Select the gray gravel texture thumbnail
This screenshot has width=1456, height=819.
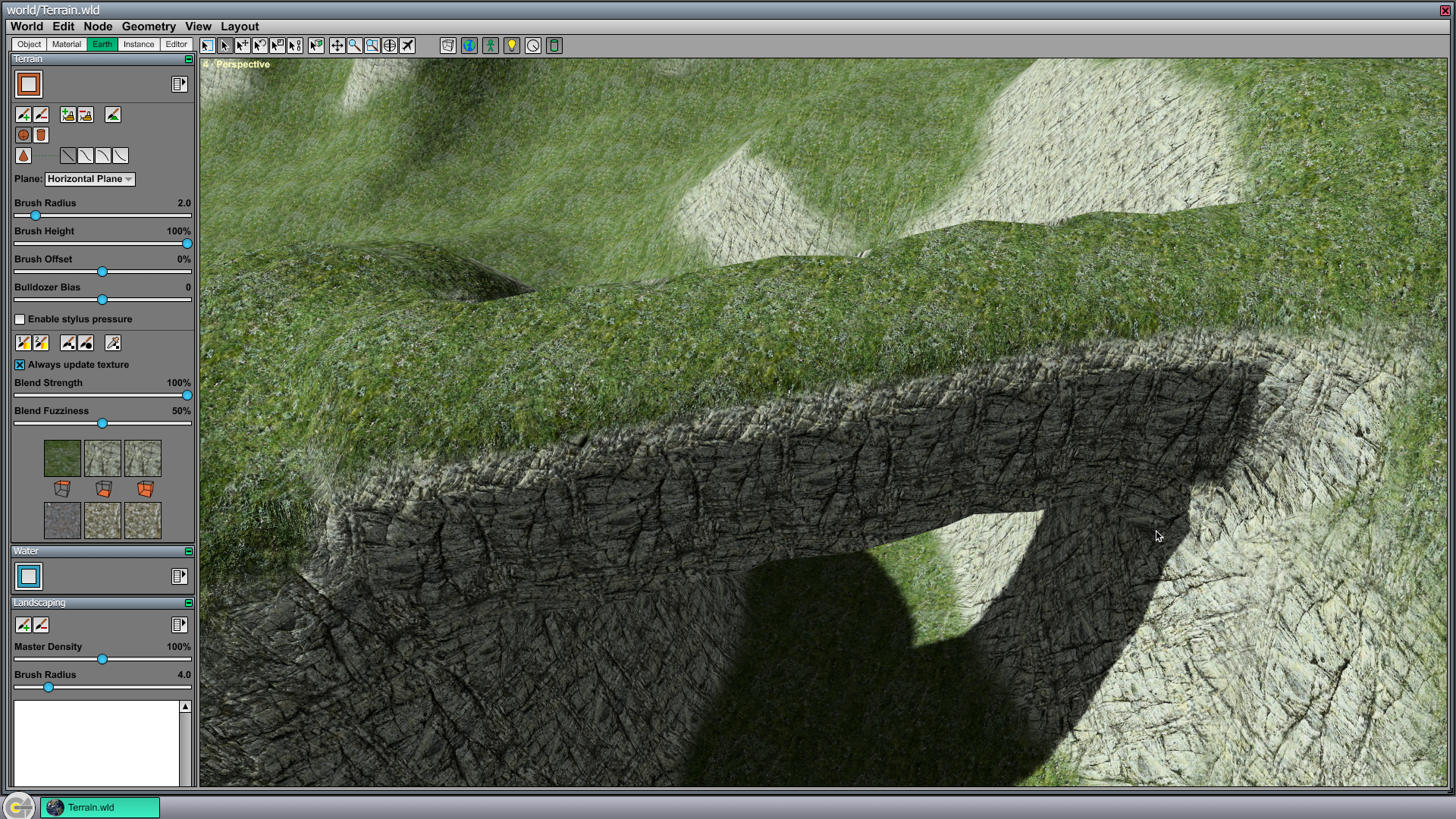(62, 521)
